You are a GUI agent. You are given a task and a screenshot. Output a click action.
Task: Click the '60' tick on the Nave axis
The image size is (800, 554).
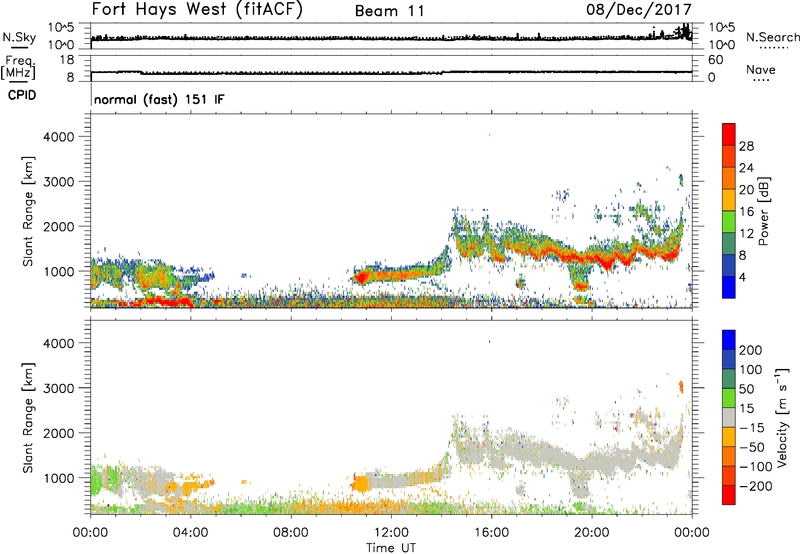(715, 60)
